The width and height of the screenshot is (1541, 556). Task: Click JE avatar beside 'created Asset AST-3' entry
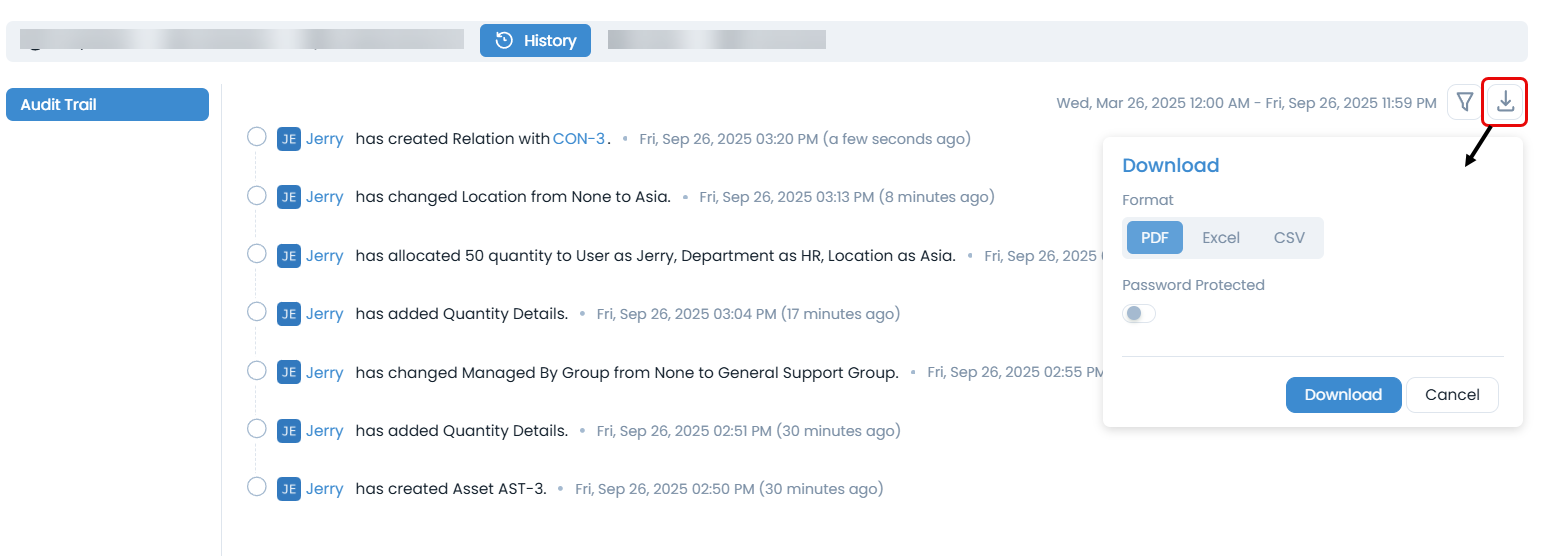coord(288,489)
